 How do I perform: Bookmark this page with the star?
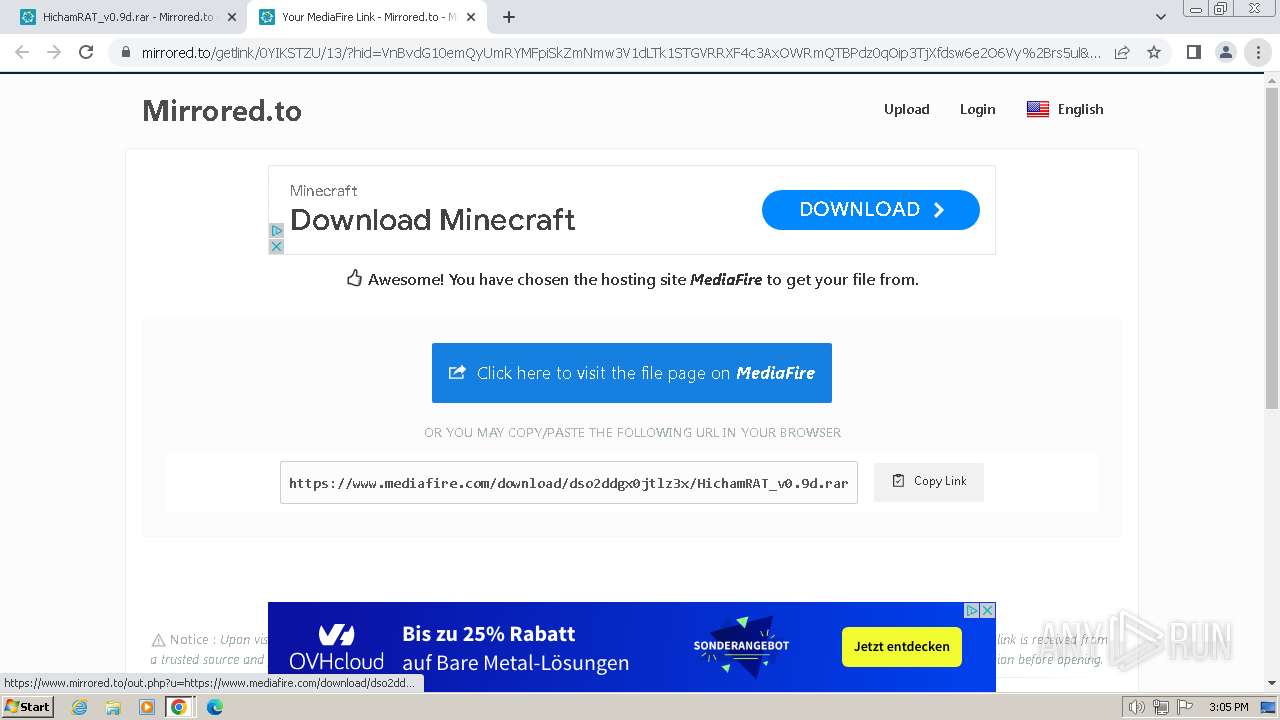1154,52
